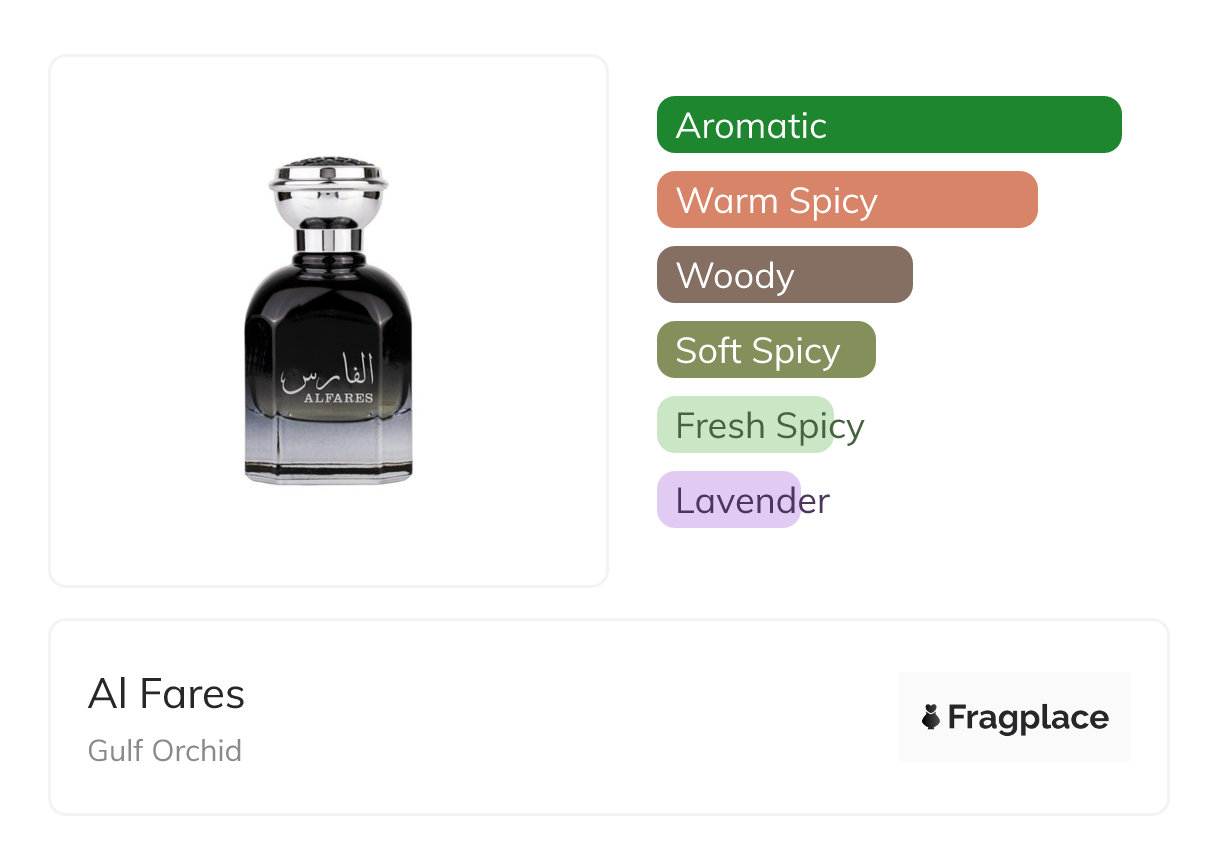The width and height of the screenshot is (1218, 864).
Task: Open the Gulf Orchid brand link
Action: (165, 750)
